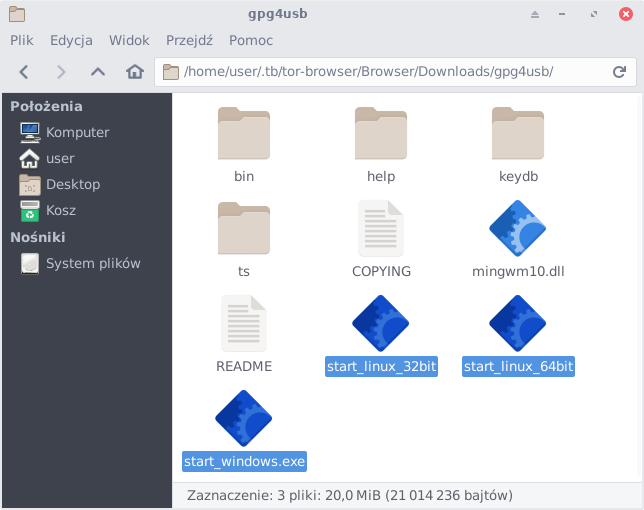The height and width of the screenshot is (510, 644).
Task: Go back to previous folder
Action: 24,72
